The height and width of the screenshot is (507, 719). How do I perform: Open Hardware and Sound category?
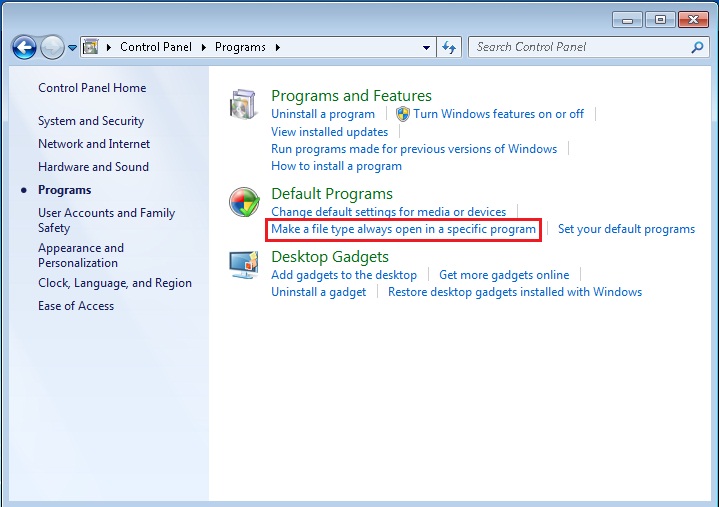tap(94, 167)
